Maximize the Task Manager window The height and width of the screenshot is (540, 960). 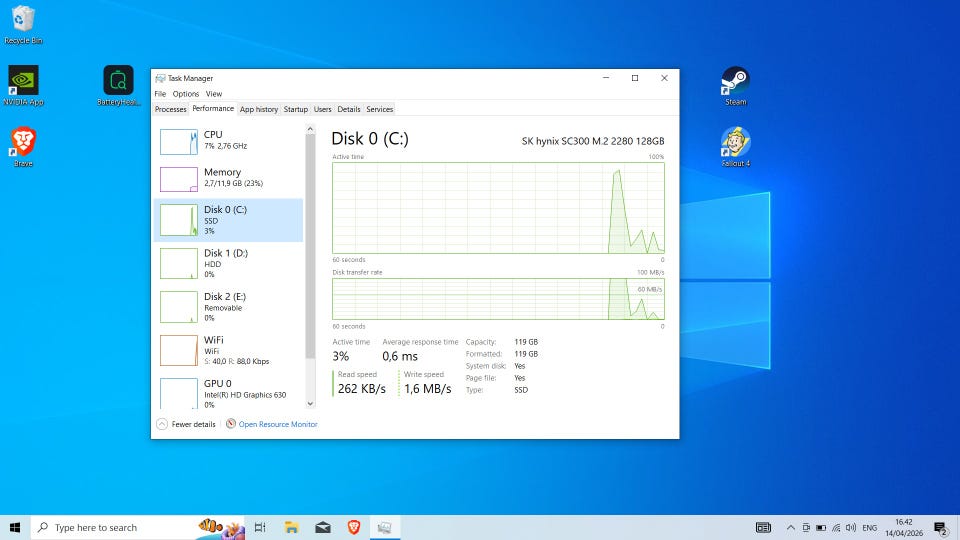[x=635, y=78]
